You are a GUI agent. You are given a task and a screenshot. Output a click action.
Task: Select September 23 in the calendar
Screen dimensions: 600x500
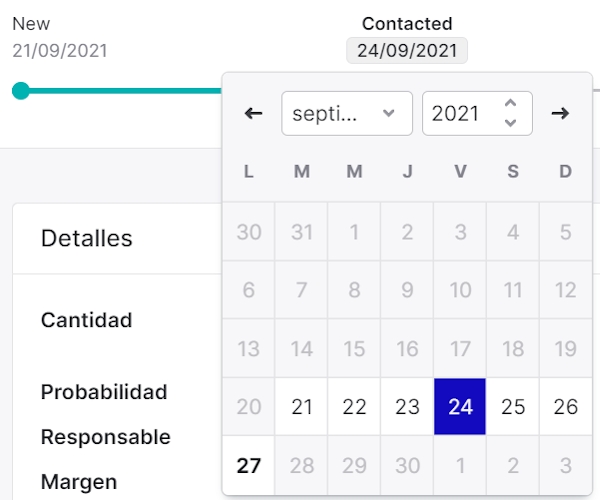407,407
